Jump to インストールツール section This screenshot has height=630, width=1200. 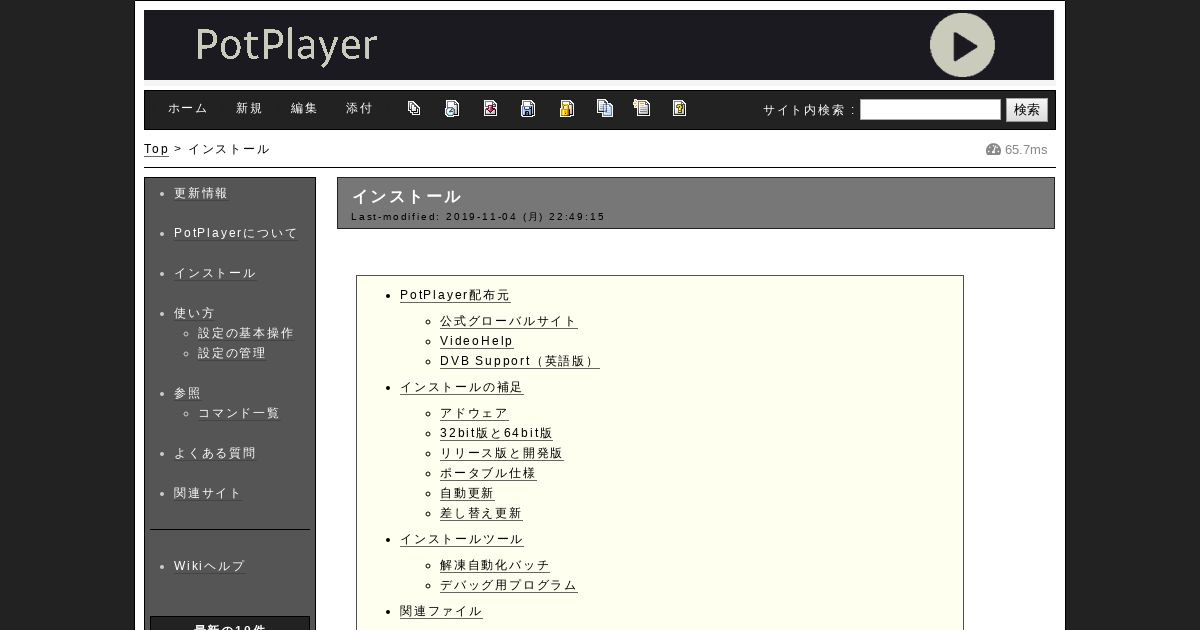click(x=462, y=539)
